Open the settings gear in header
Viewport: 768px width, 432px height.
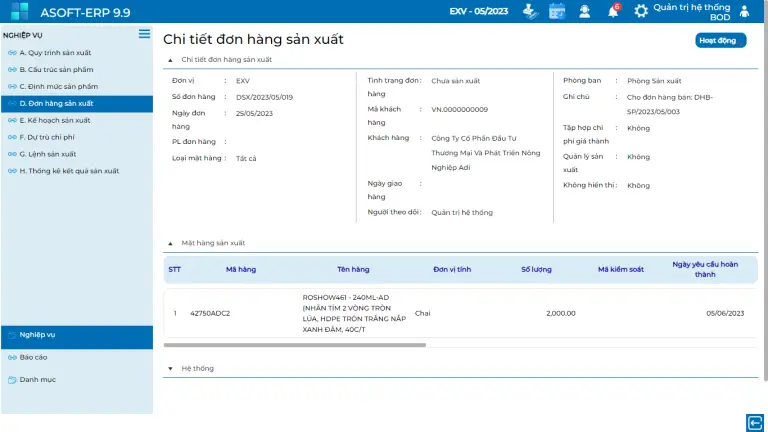tap(641, 11)
